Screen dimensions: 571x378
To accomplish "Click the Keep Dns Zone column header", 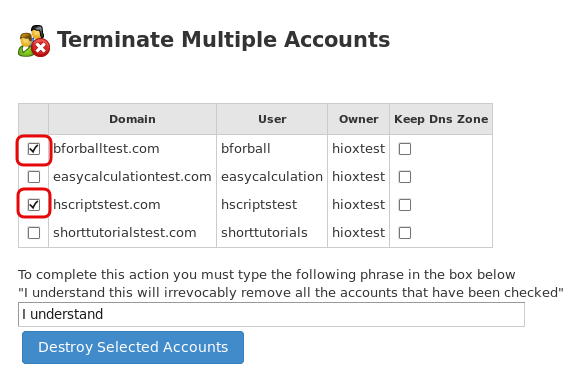I will click(441, 119).
